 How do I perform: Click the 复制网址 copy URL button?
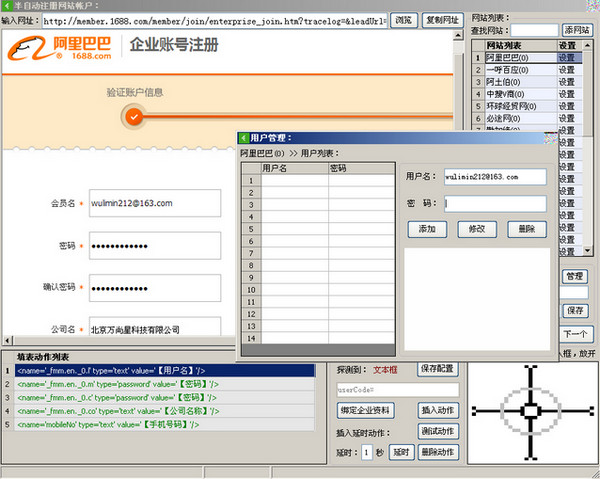(443, 20)
